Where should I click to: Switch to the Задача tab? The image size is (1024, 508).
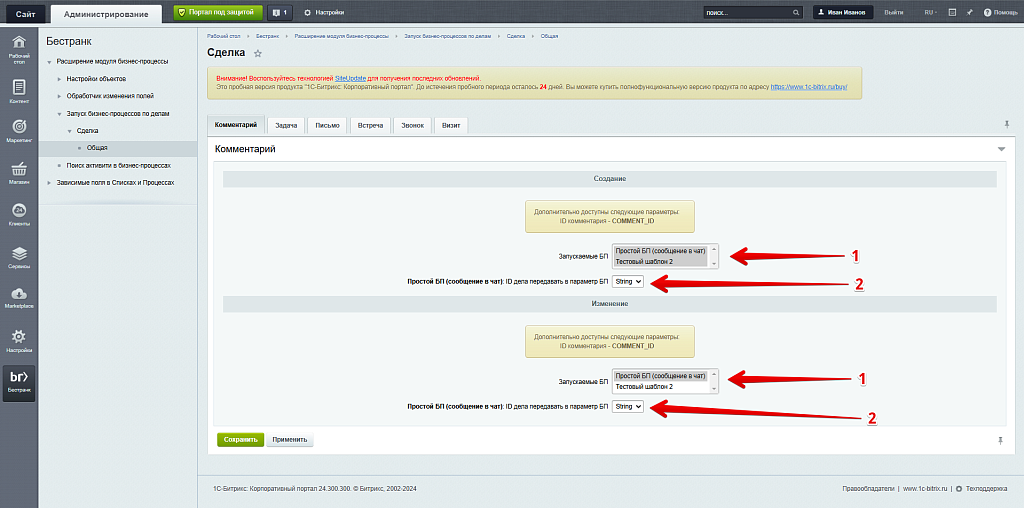[286, 126]
